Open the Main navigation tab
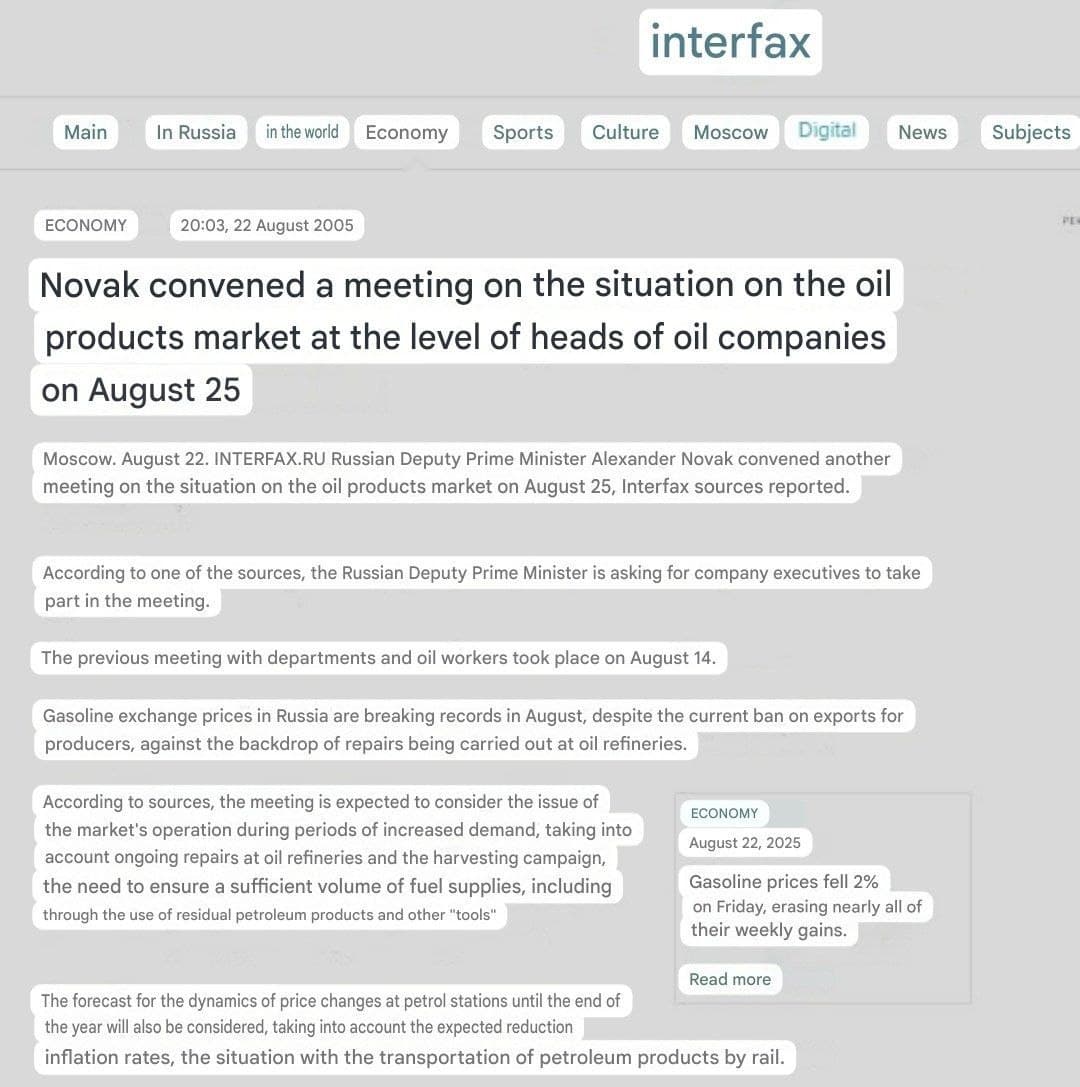Screen dimensions: 1080x1087 [x=85, y=132]
